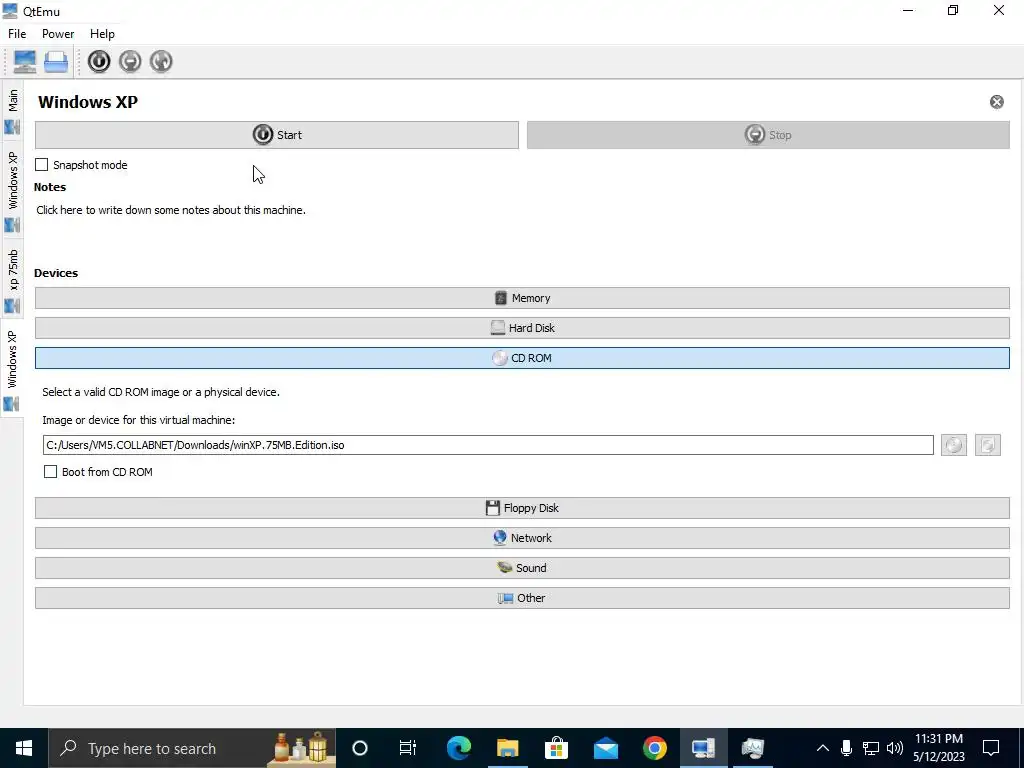Enable Snapshot mode checkbox
The height and width of the screenshot is (768, 1024).
pyautogui.click(x=42, y=165)
